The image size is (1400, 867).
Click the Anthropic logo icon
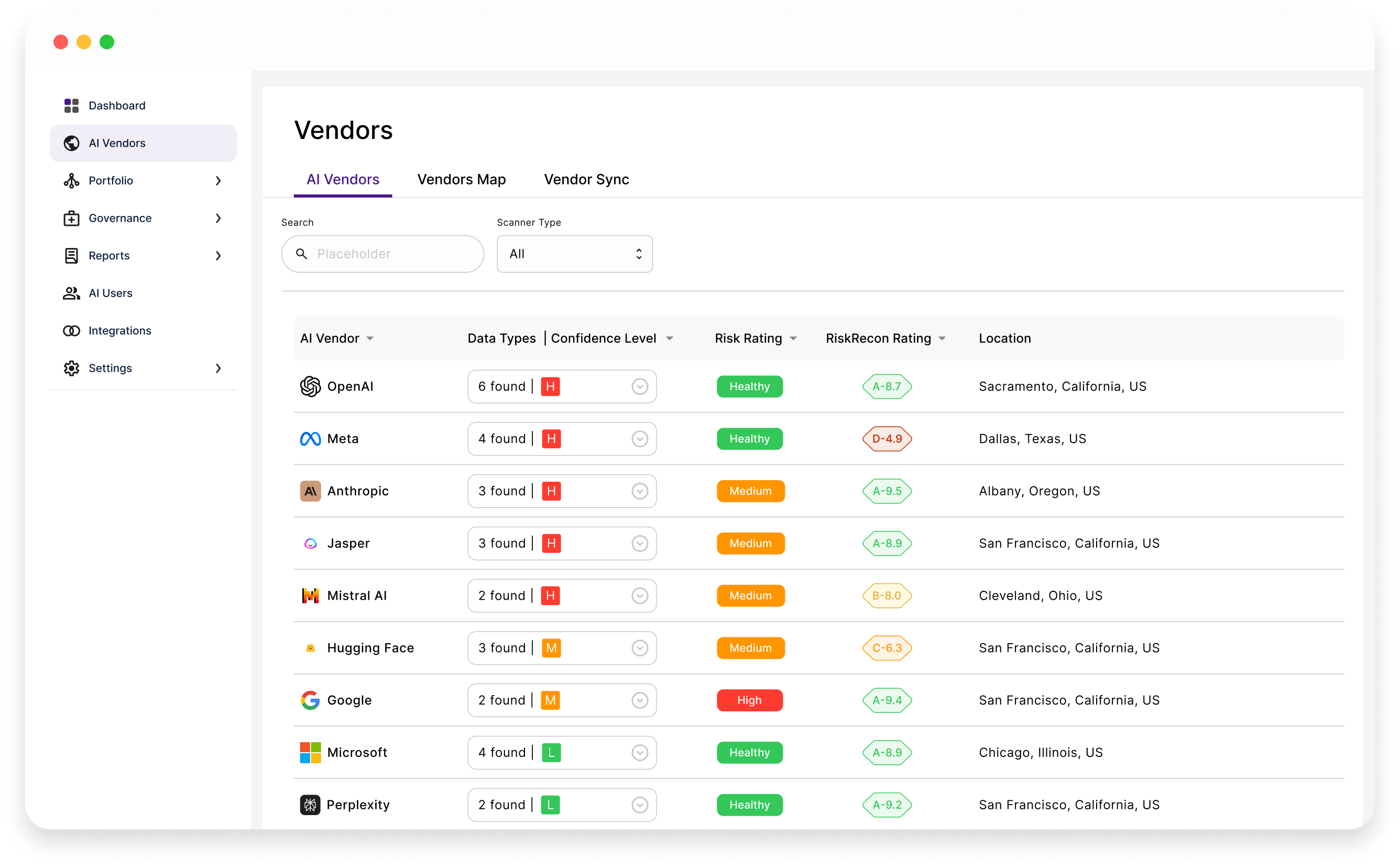(x=310, y=491)
